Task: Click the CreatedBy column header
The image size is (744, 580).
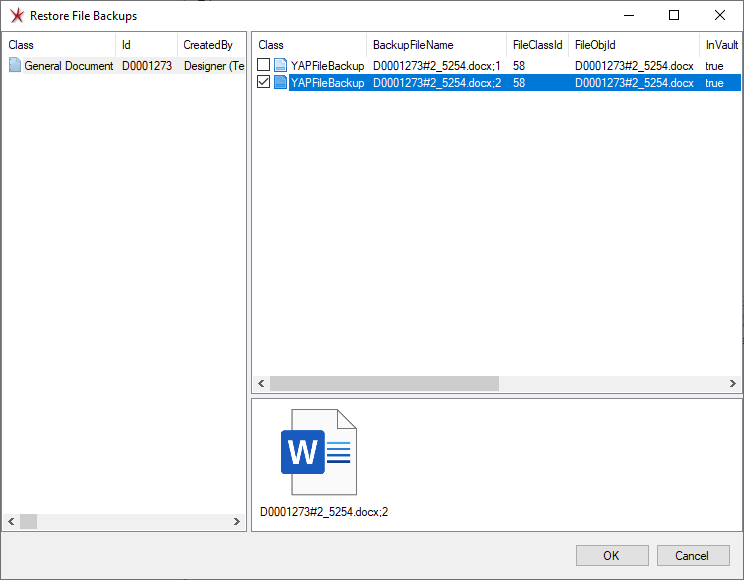Action: coord(208,45)
